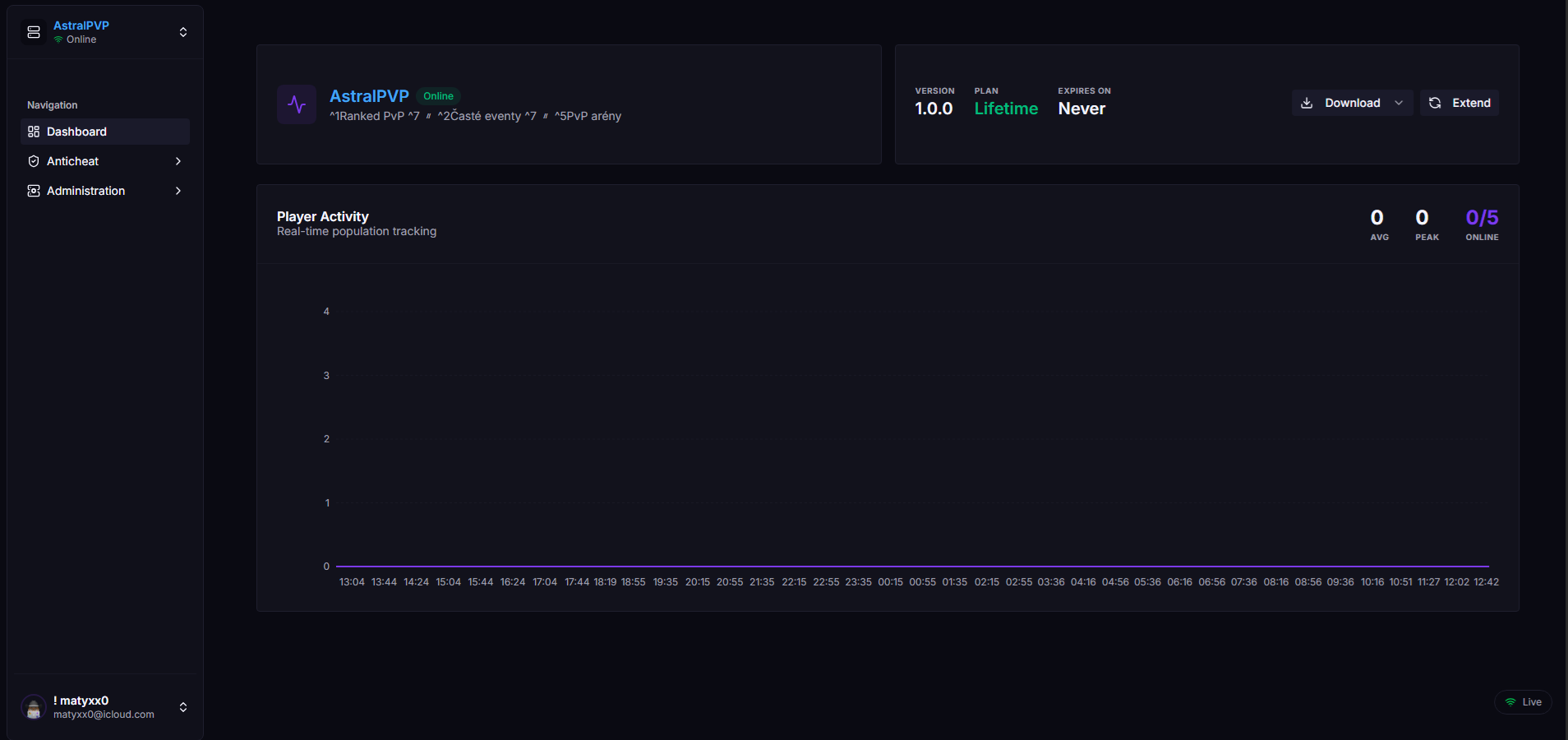Open the Download dropdown arrow

coord(1399,103)
